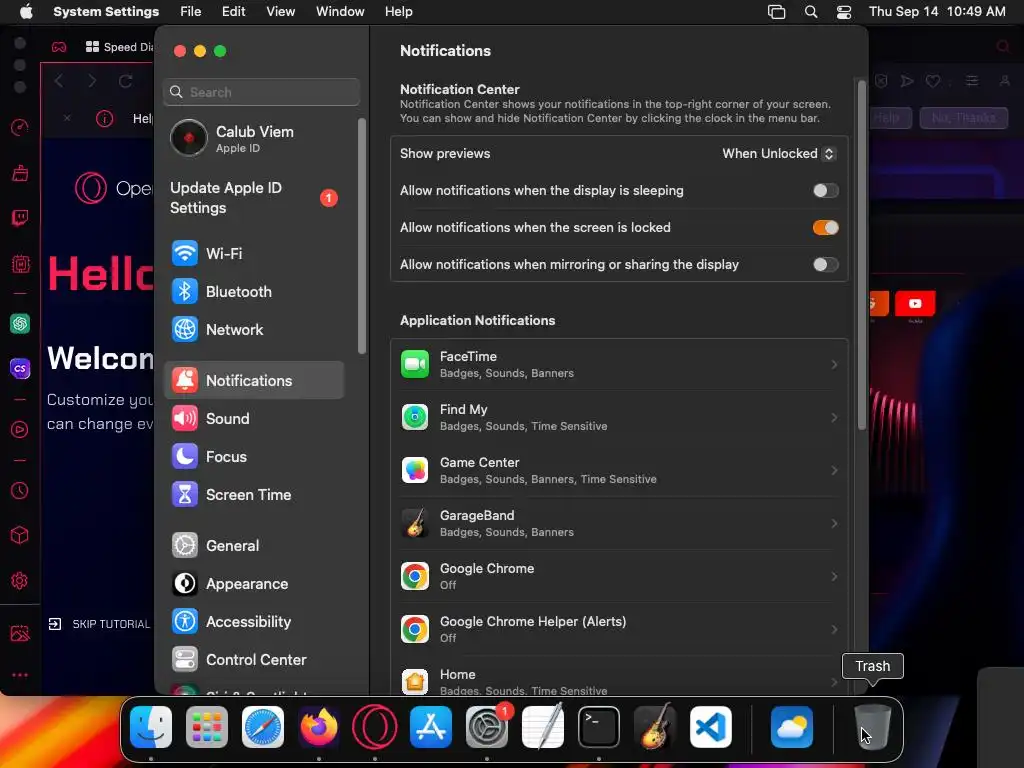
Task: Open Trash in the Dock
Action: point(872,727)
